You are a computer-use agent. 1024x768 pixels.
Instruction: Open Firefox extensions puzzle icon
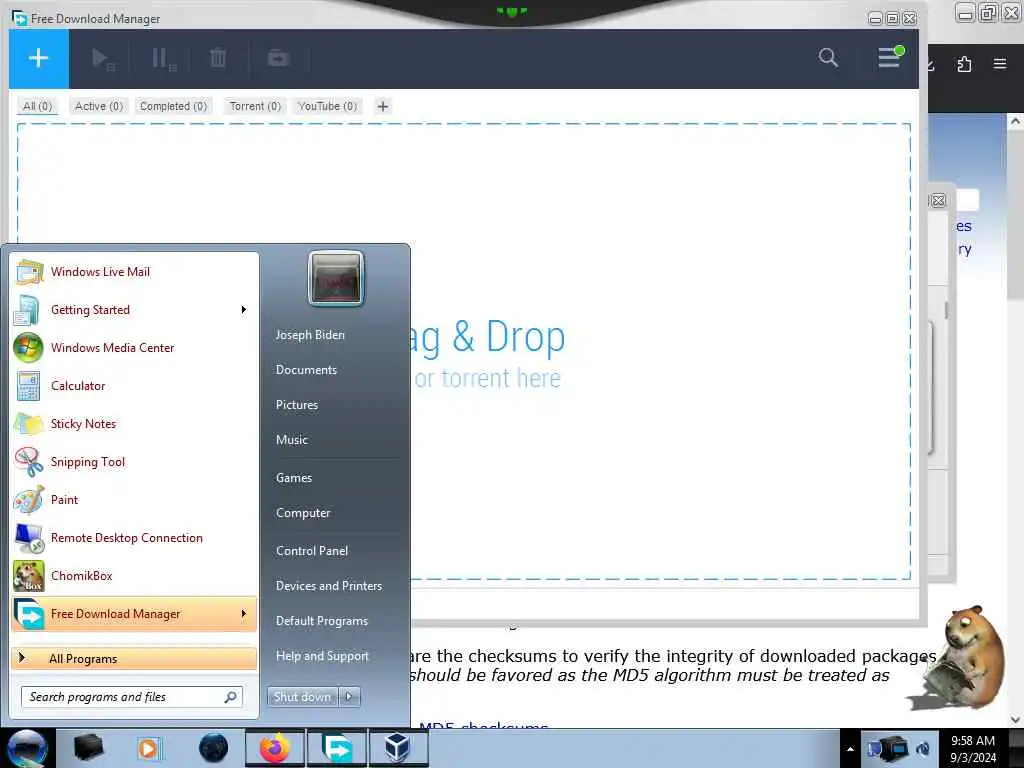coord(965,64)
